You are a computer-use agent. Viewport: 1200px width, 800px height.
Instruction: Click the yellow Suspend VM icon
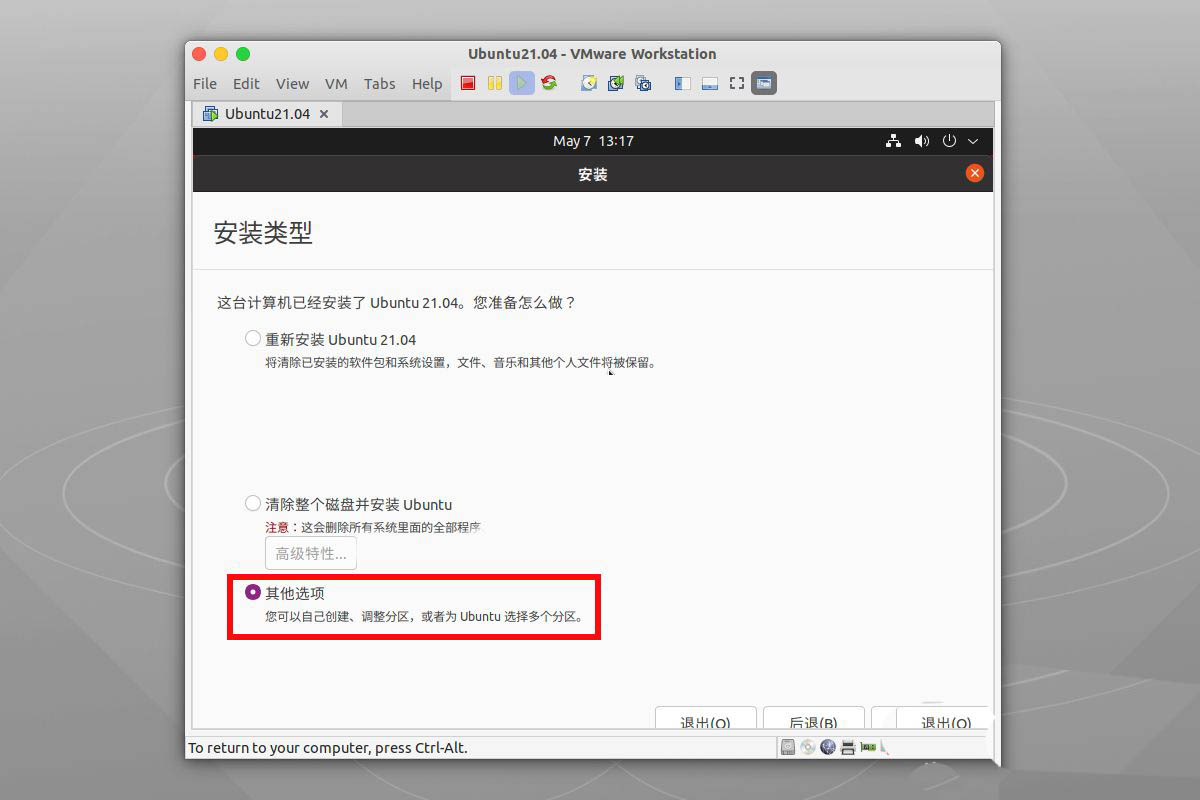coord(494,83)
